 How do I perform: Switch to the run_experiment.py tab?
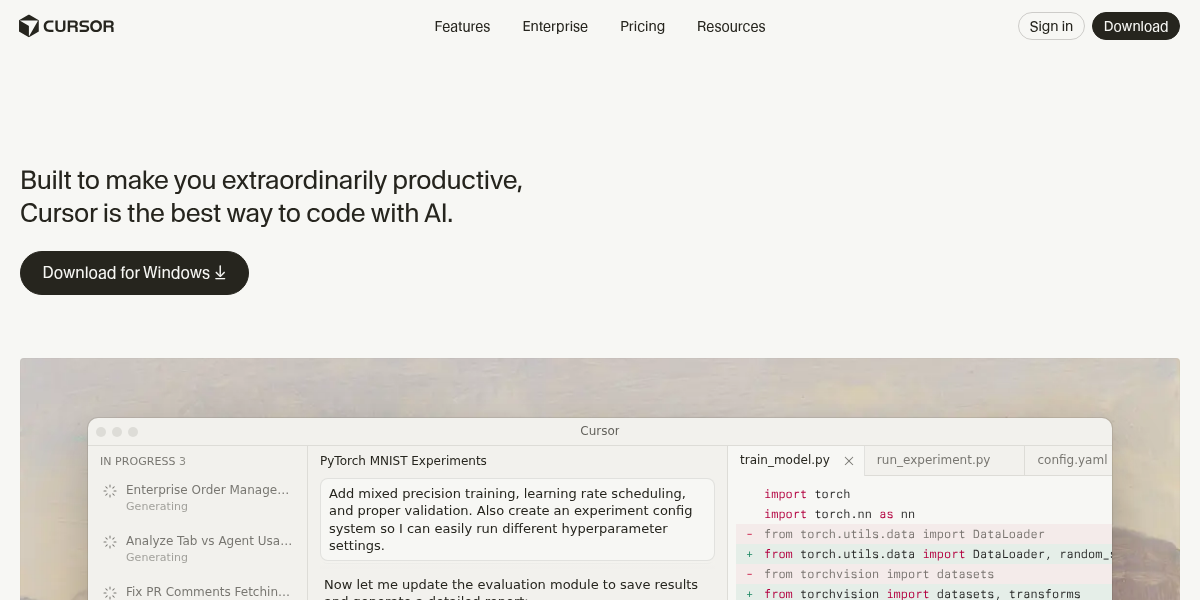coord(933,460)
